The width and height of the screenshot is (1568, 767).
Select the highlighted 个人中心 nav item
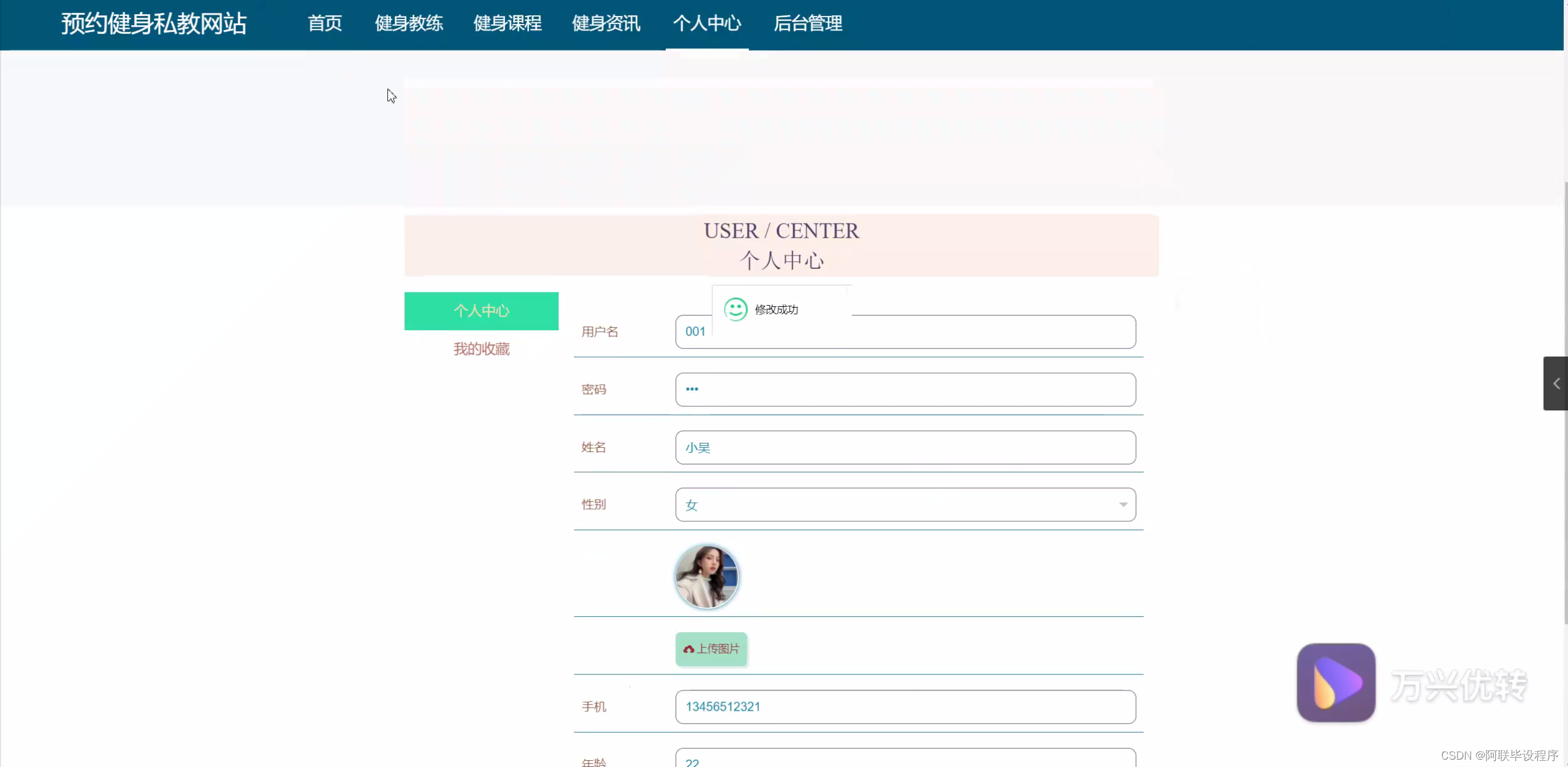[x=707, y=23]
